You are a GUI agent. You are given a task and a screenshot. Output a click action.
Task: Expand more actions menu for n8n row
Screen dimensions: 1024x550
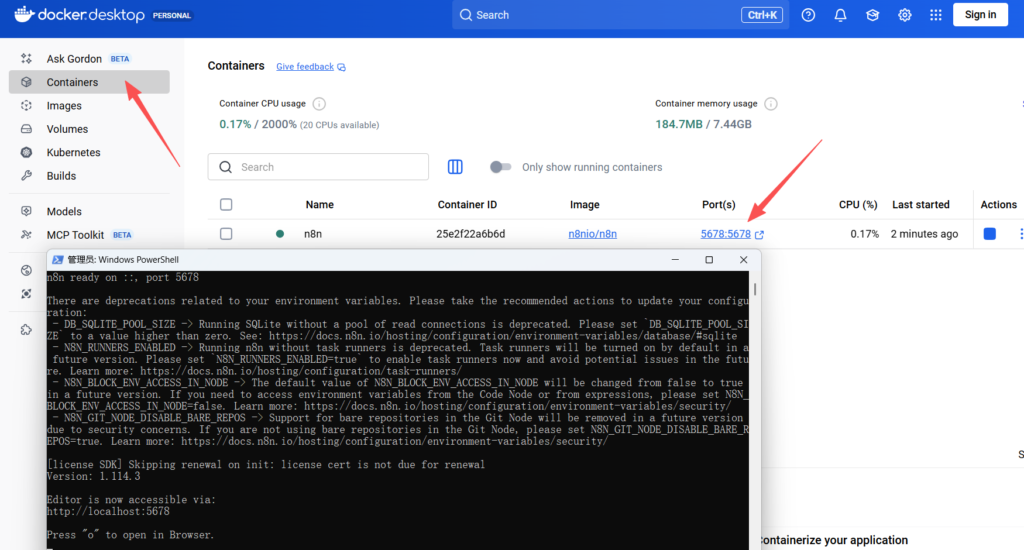click(x=1020, y=234)
